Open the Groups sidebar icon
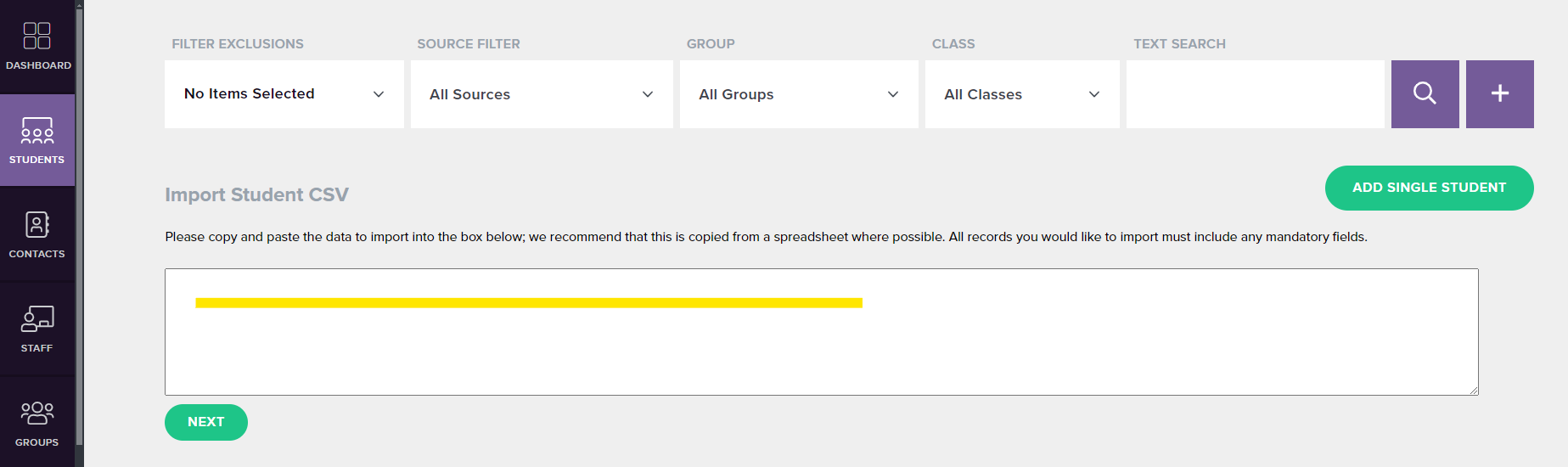1568x467 pixels. (37, 423)
